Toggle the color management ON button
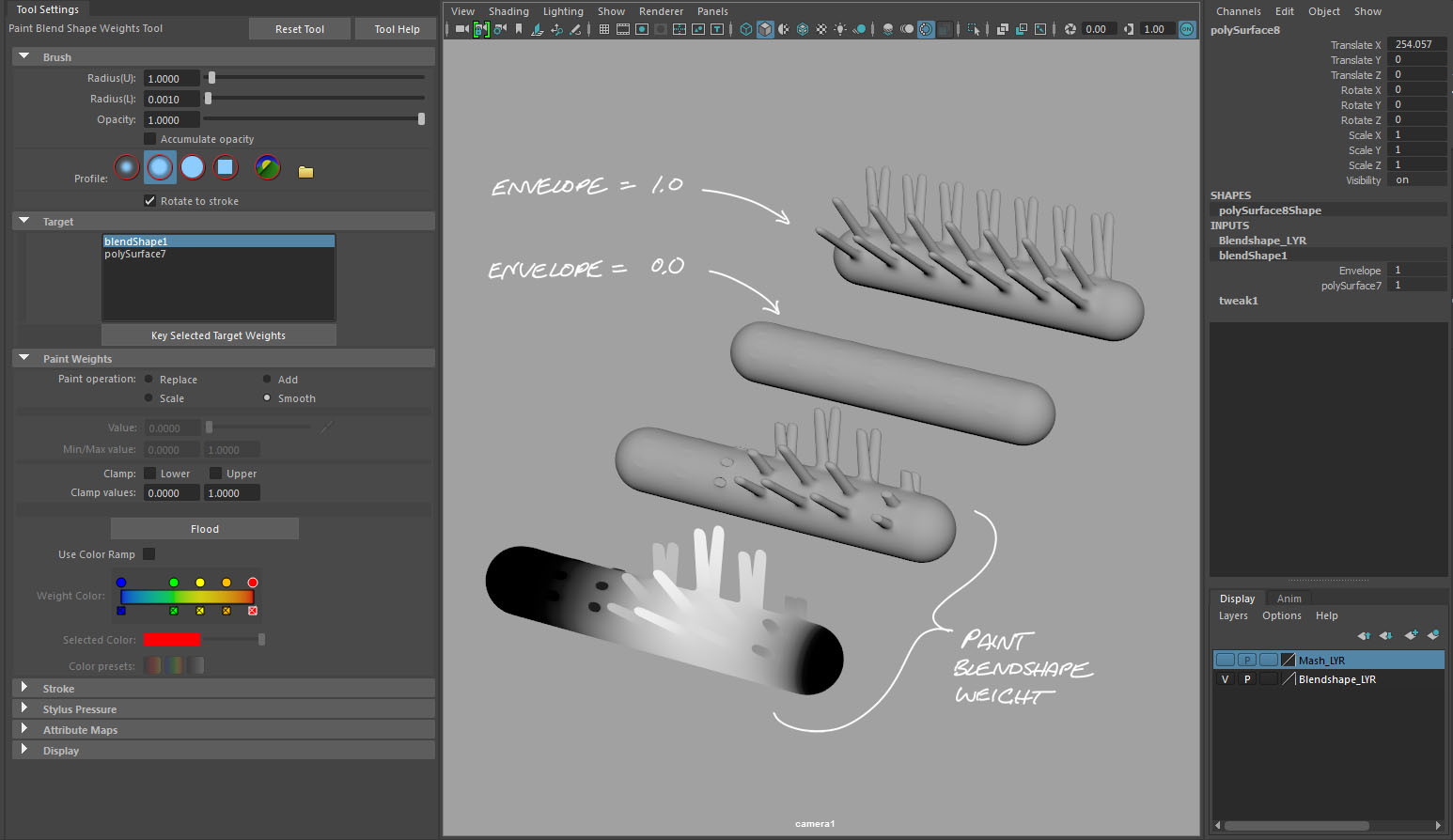Viewport: 1453px width, 840px height. point(1186,29)
